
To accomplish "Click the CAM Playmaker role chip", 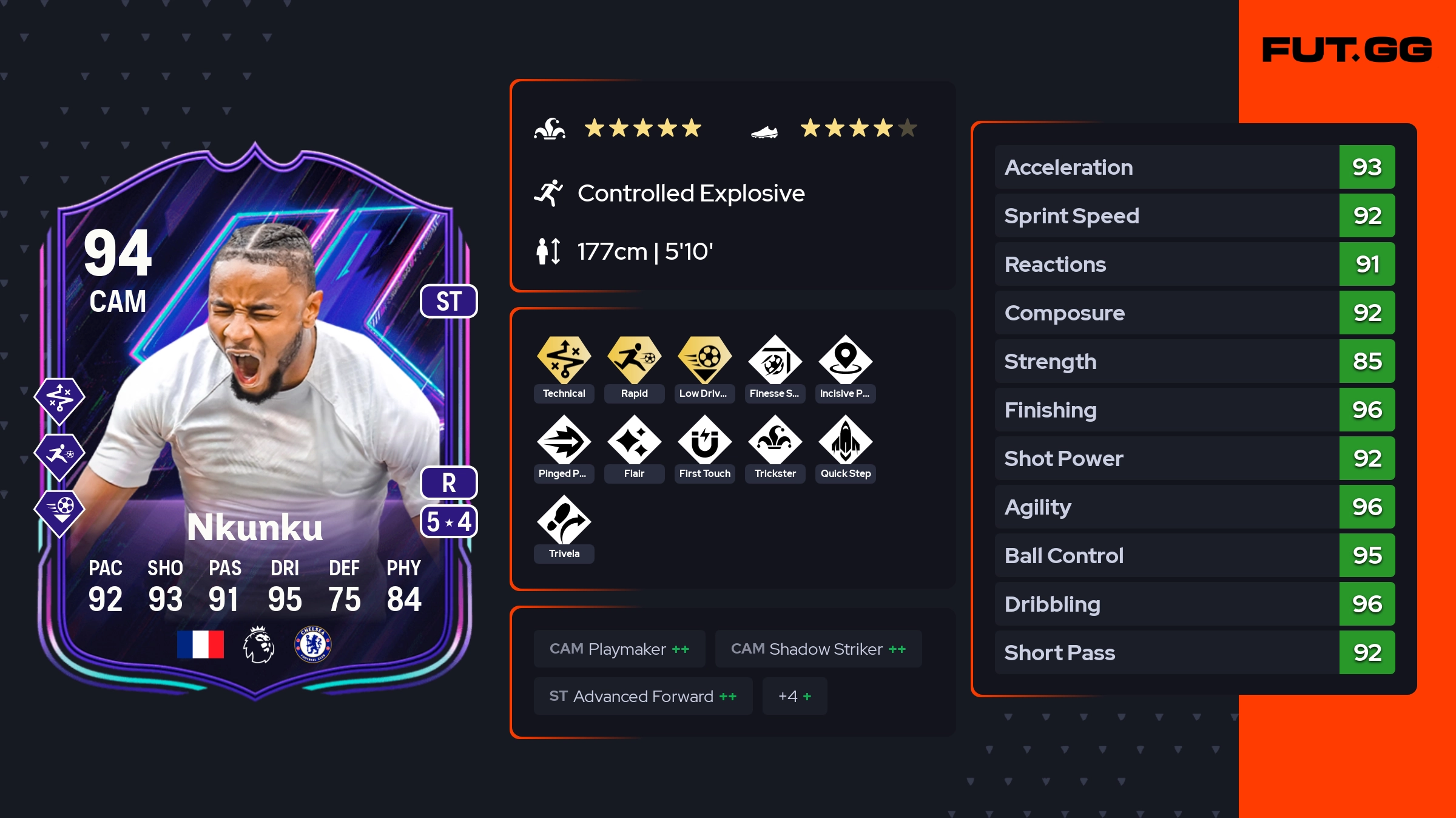I will point(619,649).
